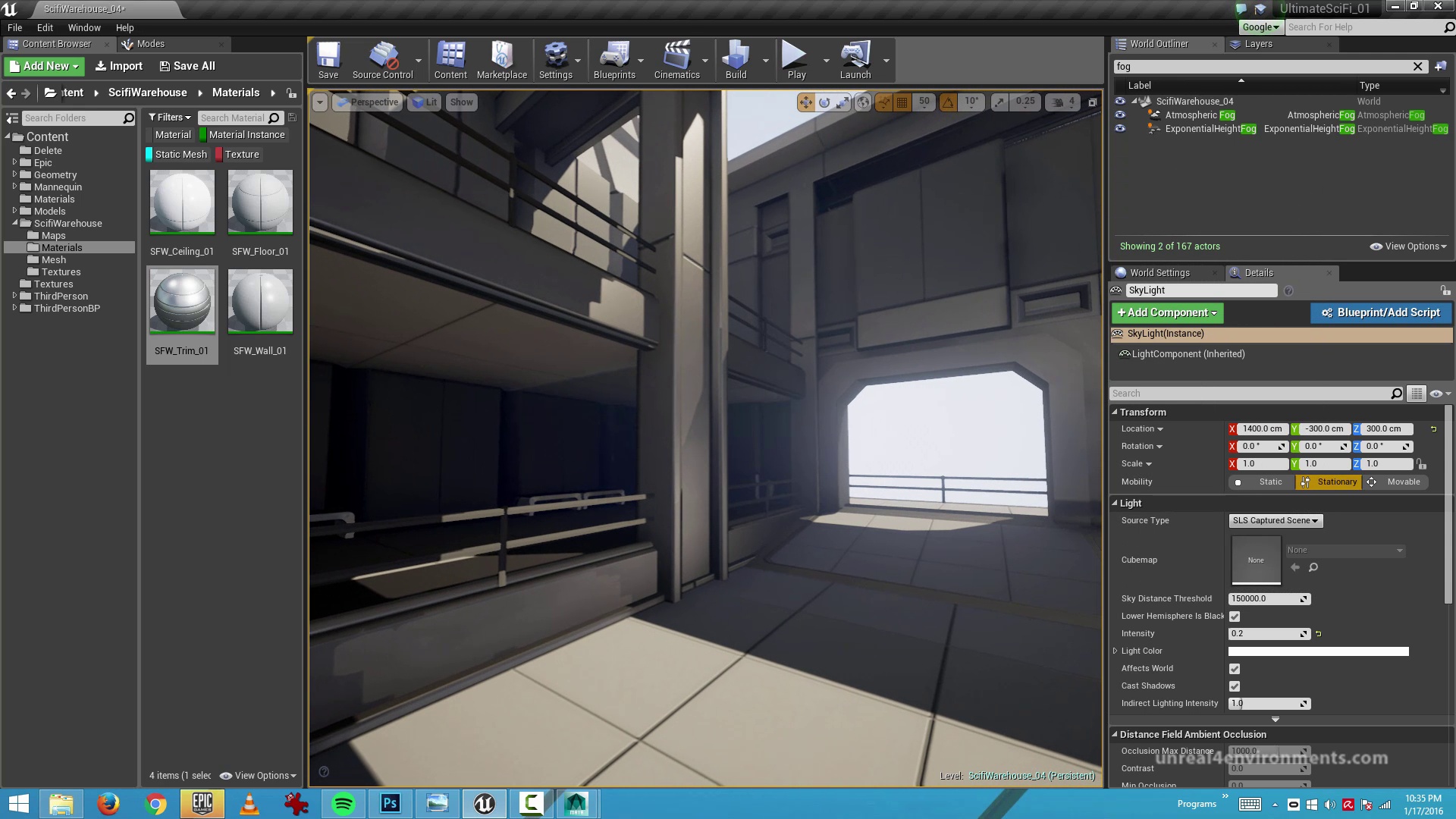
Task: Open Details property matrix grid icon
Action: [1416, 394]
